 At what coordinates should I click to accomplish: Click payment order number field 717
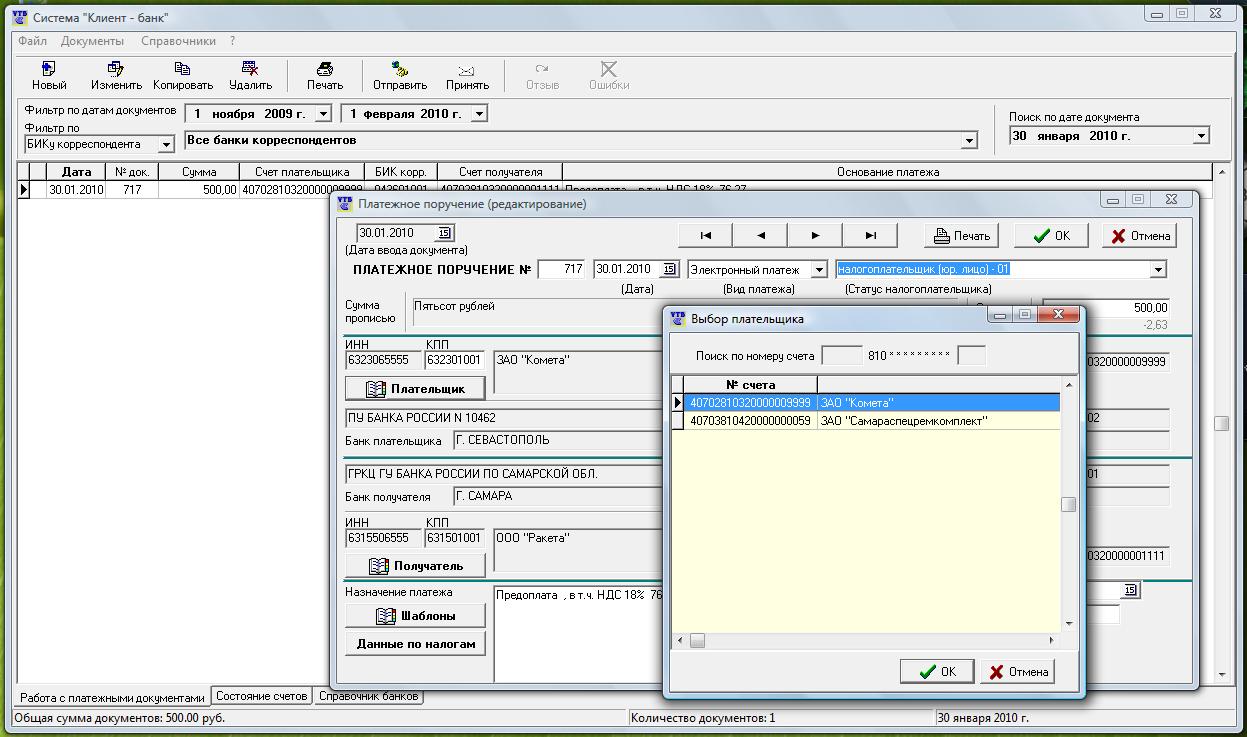[561, 269]
